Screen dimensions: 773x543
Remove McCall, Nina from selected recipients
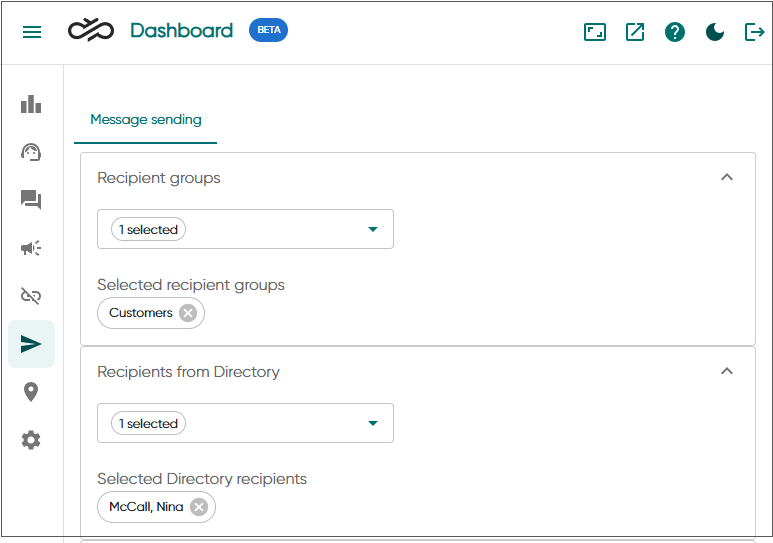tap(199, 507)
